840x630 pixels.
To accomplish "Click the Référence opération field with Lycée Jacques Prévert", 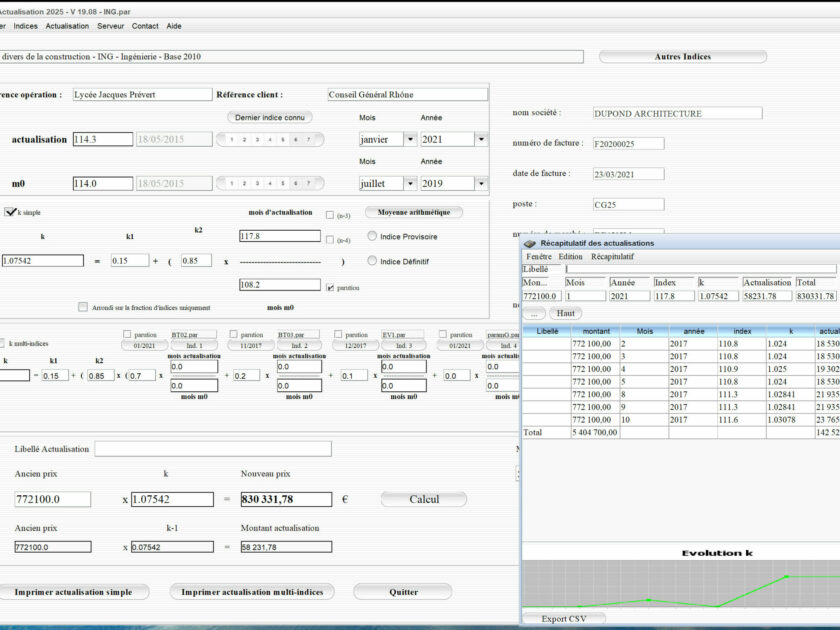I will point(142,95).
